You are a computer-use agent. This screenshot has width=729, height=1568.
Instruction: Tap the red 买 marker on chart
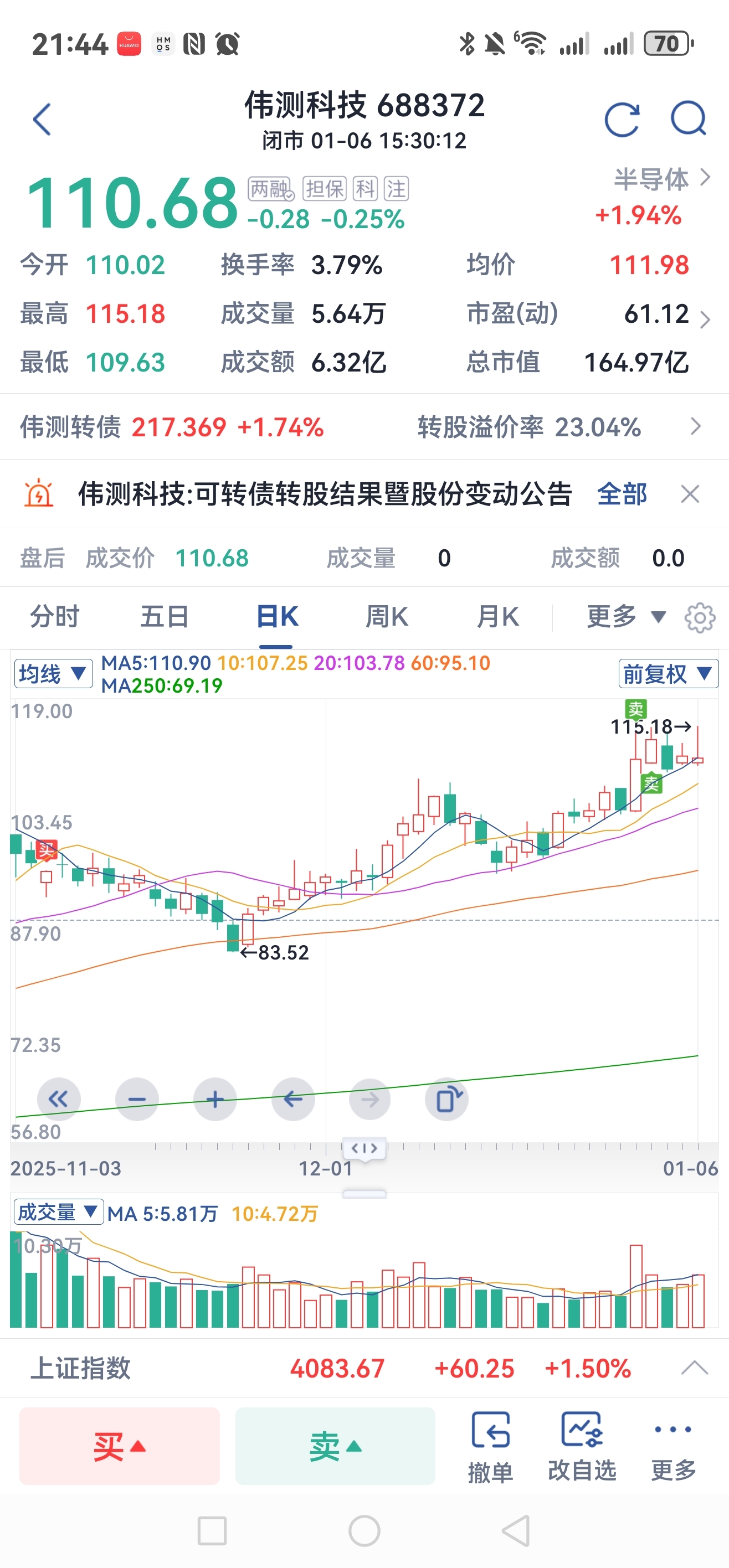click(x=47, y=850)
